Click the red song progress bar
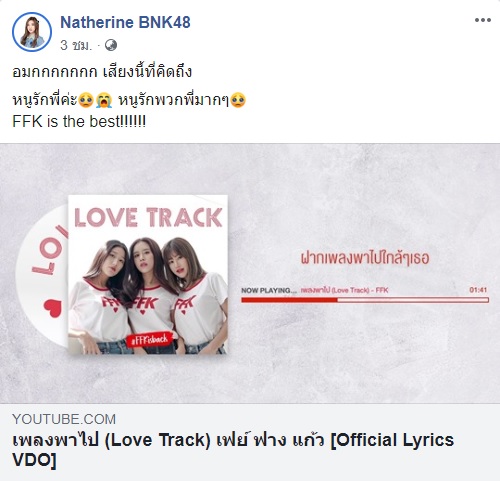The image size is (500, 481). [x=365, y=300]
